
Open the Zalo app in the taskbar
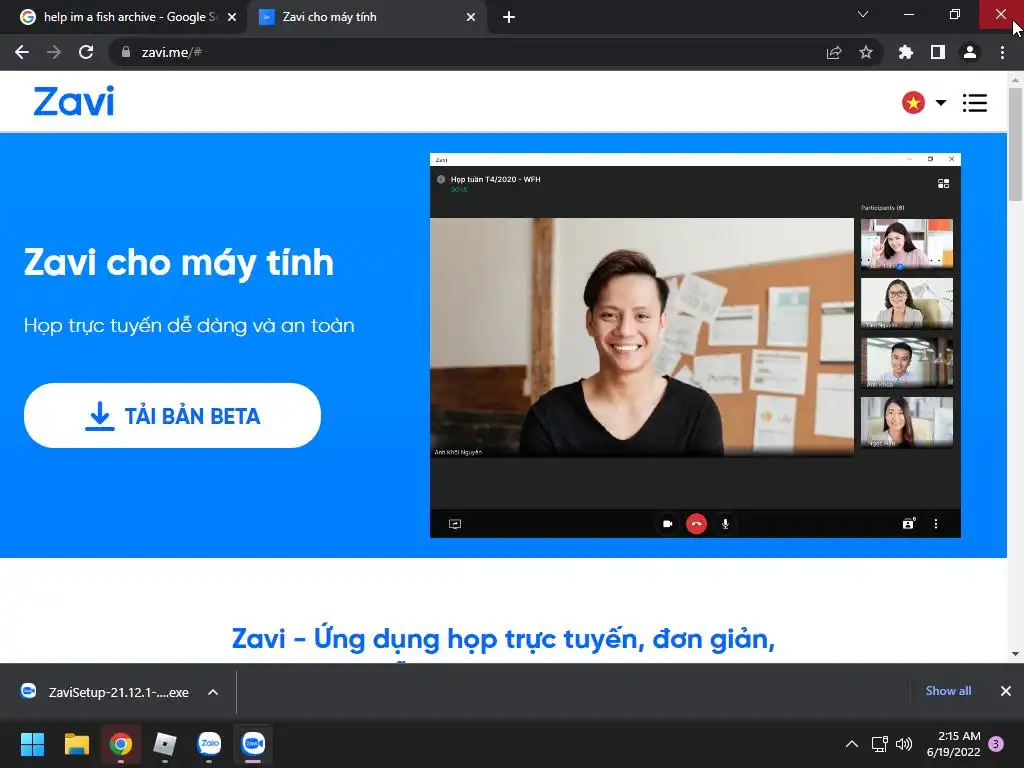209,744
